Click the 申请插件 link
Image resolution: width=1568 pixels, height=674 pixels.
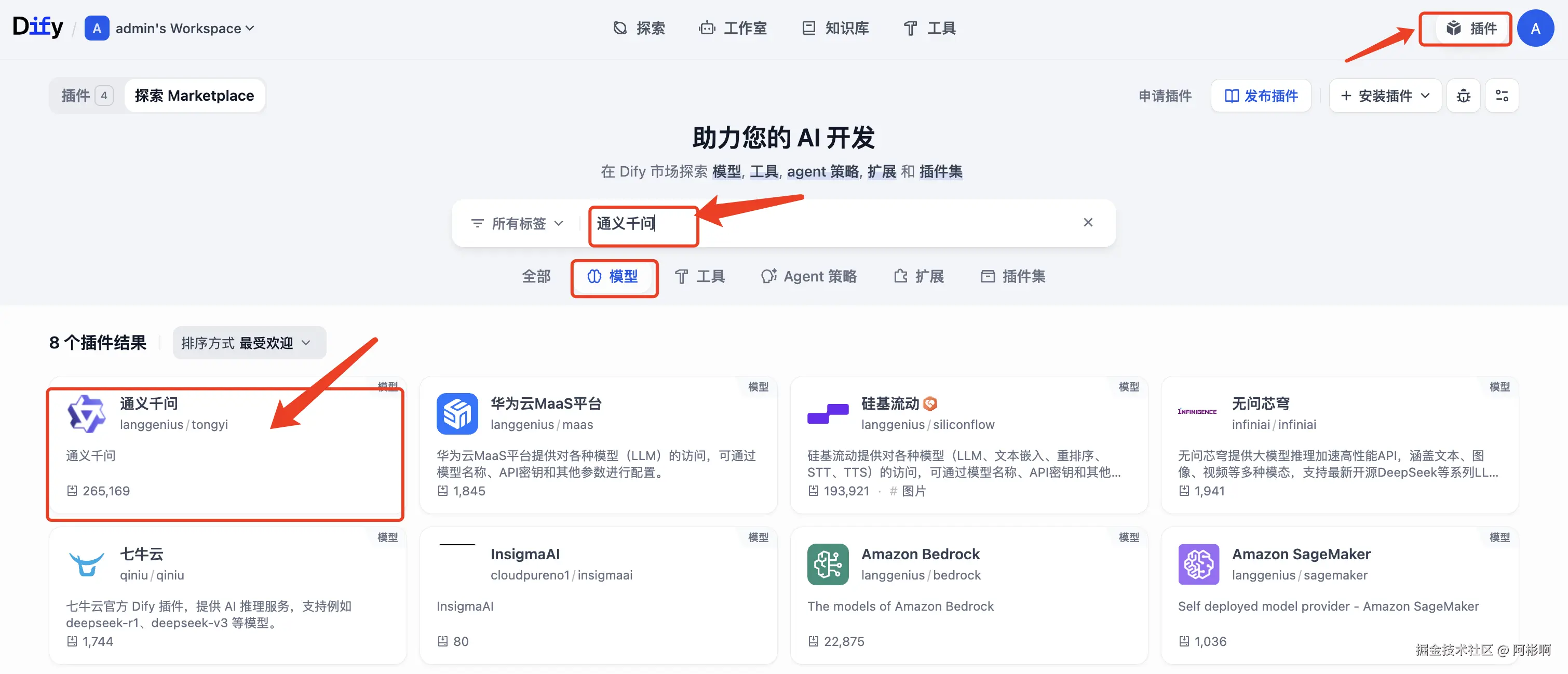click(x=1165, y=96)
